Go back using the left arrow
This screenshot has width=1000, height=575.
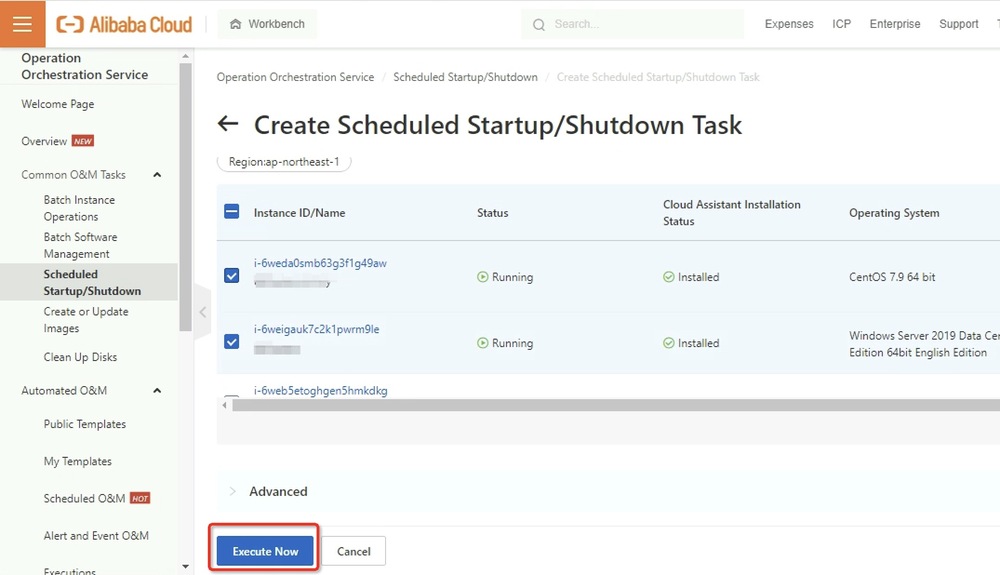click(228, 124)
